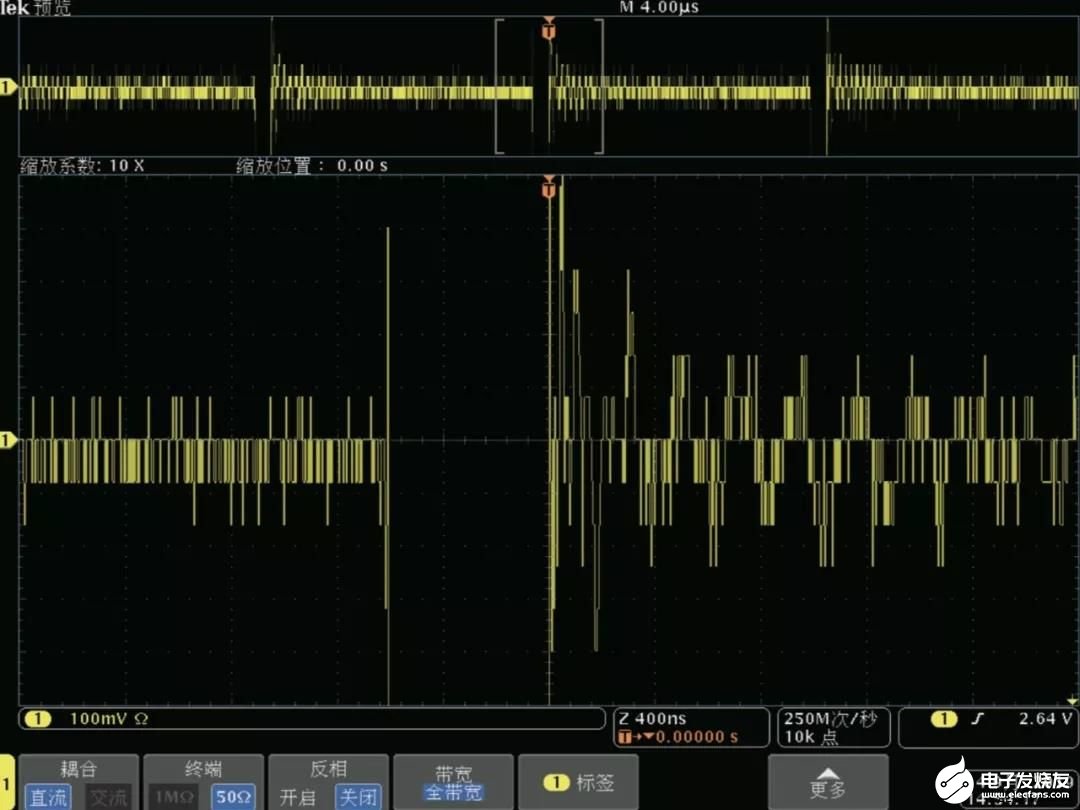Select 交流 (AC) coupling option
This screenshot has height=810, width=1080.
coord(109,797)
